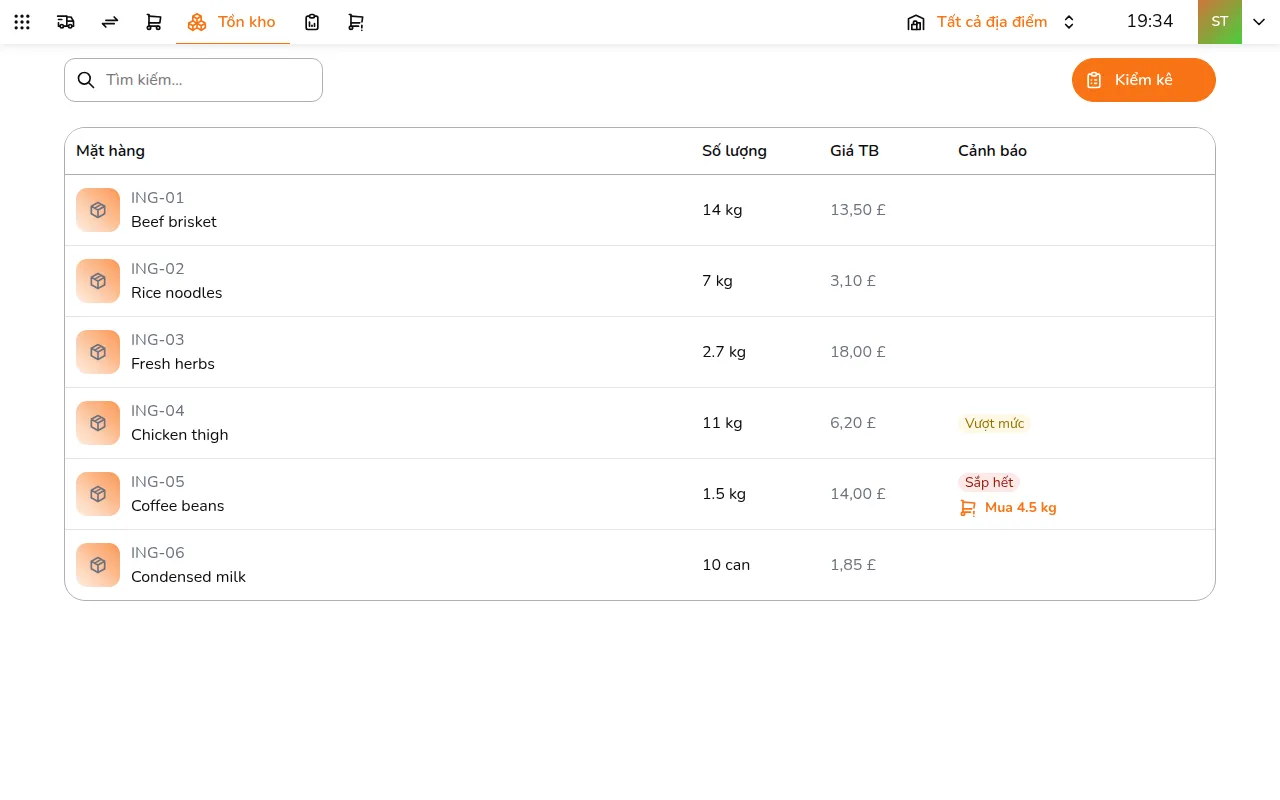Open the delivery truck section

coord(66,22)
